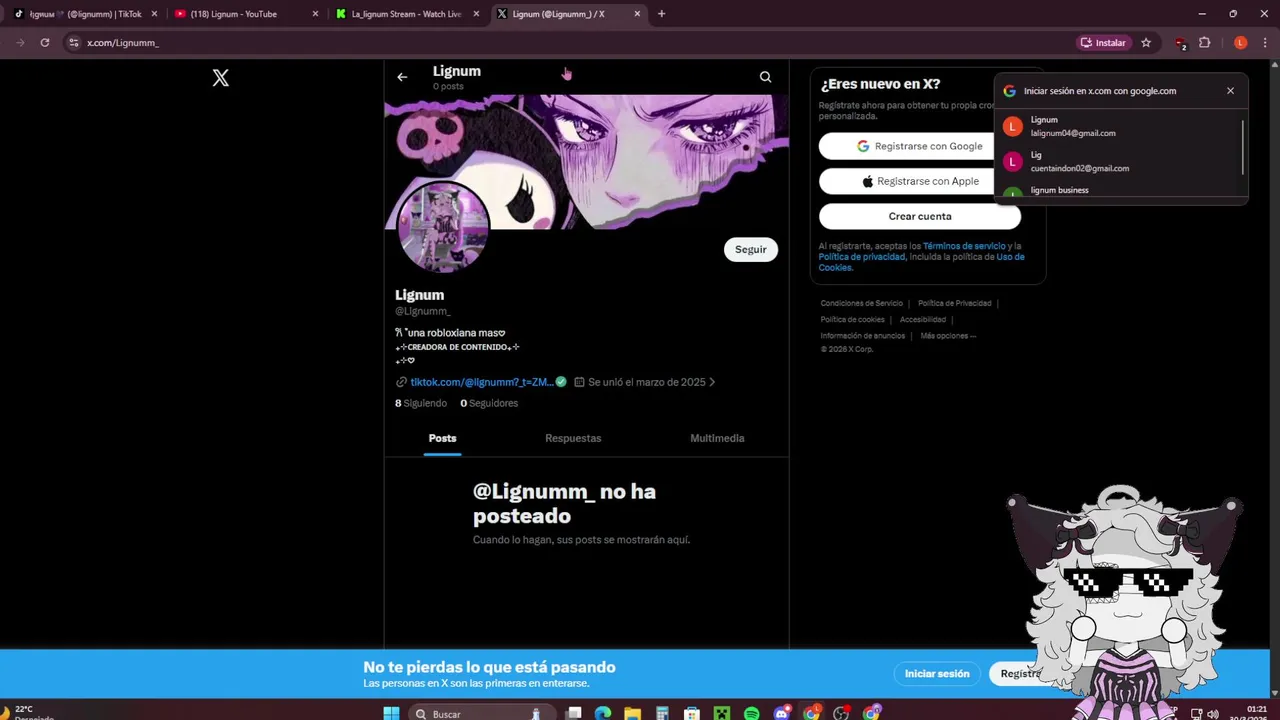
Task: Open the weather widget showing 22°C
Action: click(28, 713)
